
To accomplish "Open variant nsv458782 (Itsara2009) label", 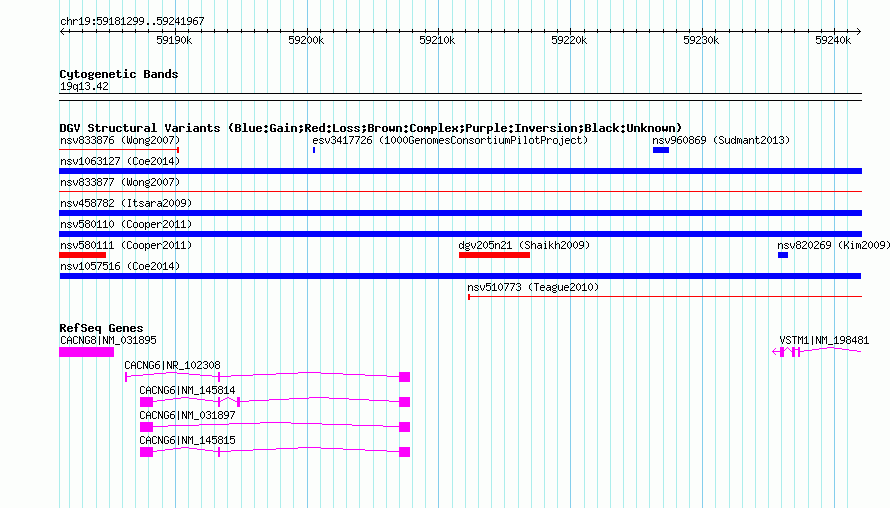I will coord(126,203).
